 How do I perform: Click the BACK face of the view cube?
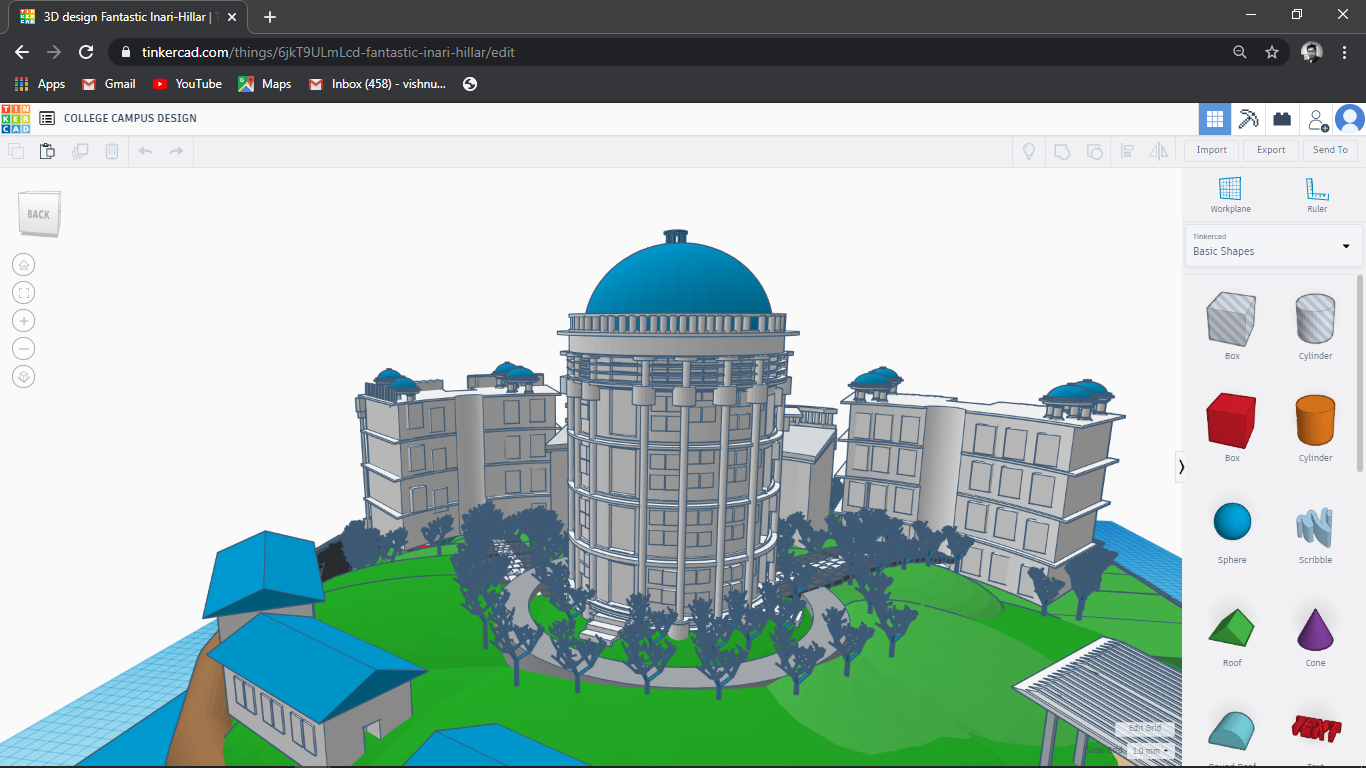coord(39,214)
